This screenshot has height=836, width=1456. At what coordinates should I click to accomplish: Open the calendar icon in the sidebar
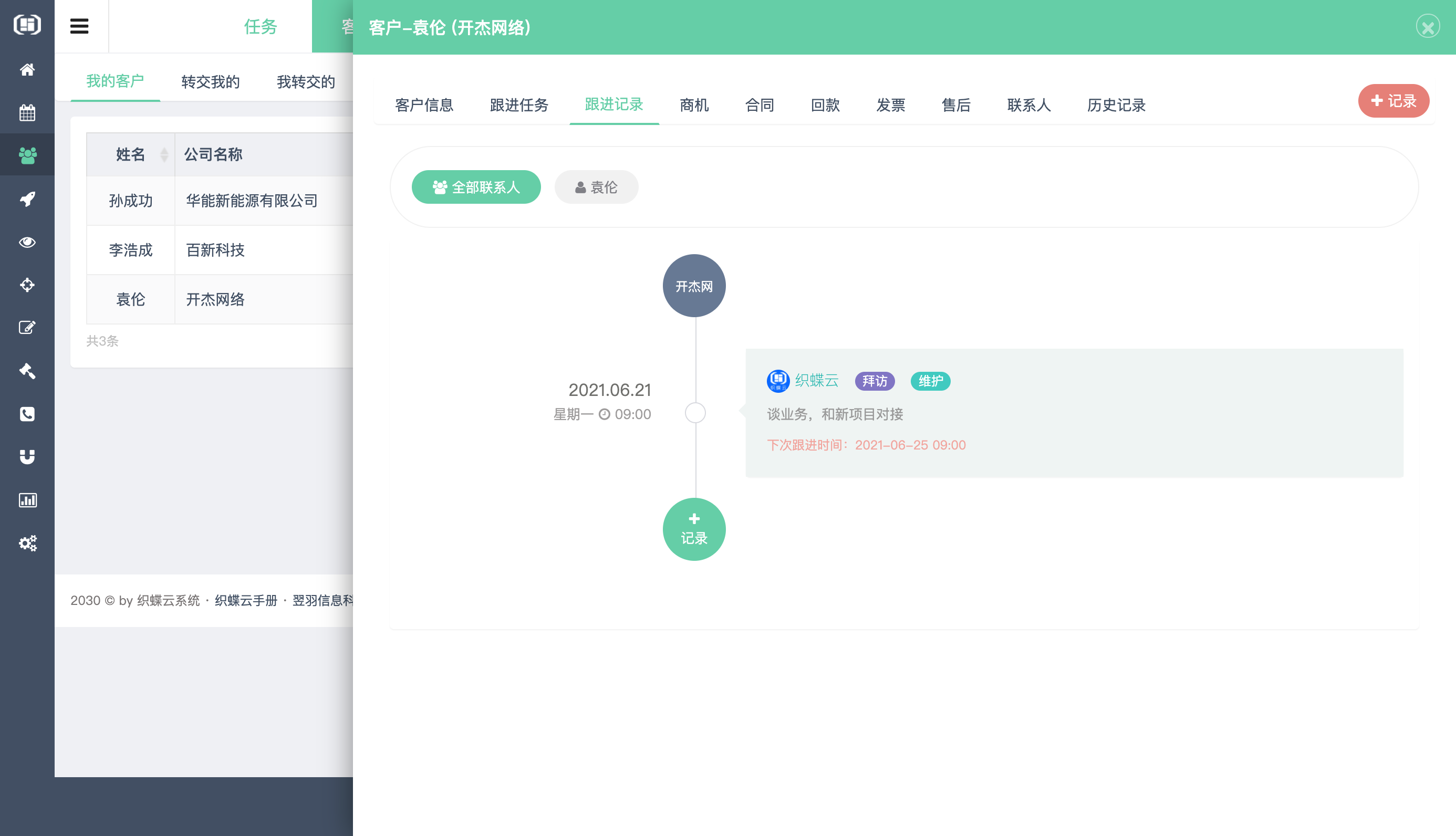pyautogui.click(x=27, y=112)
